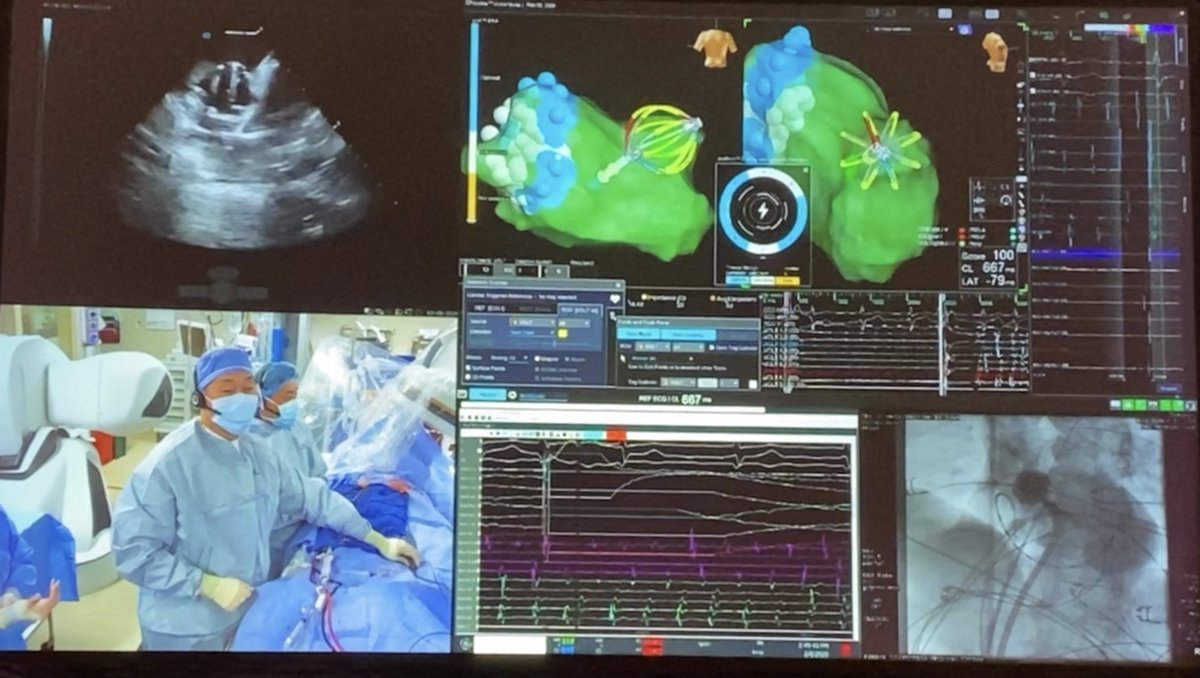
Task: Open the second dropdown in the Source row
Action: (574, 323)
